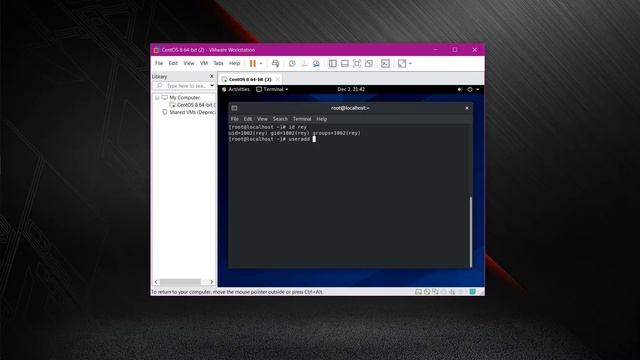Switch to Unity mode icon

(369, 63)
